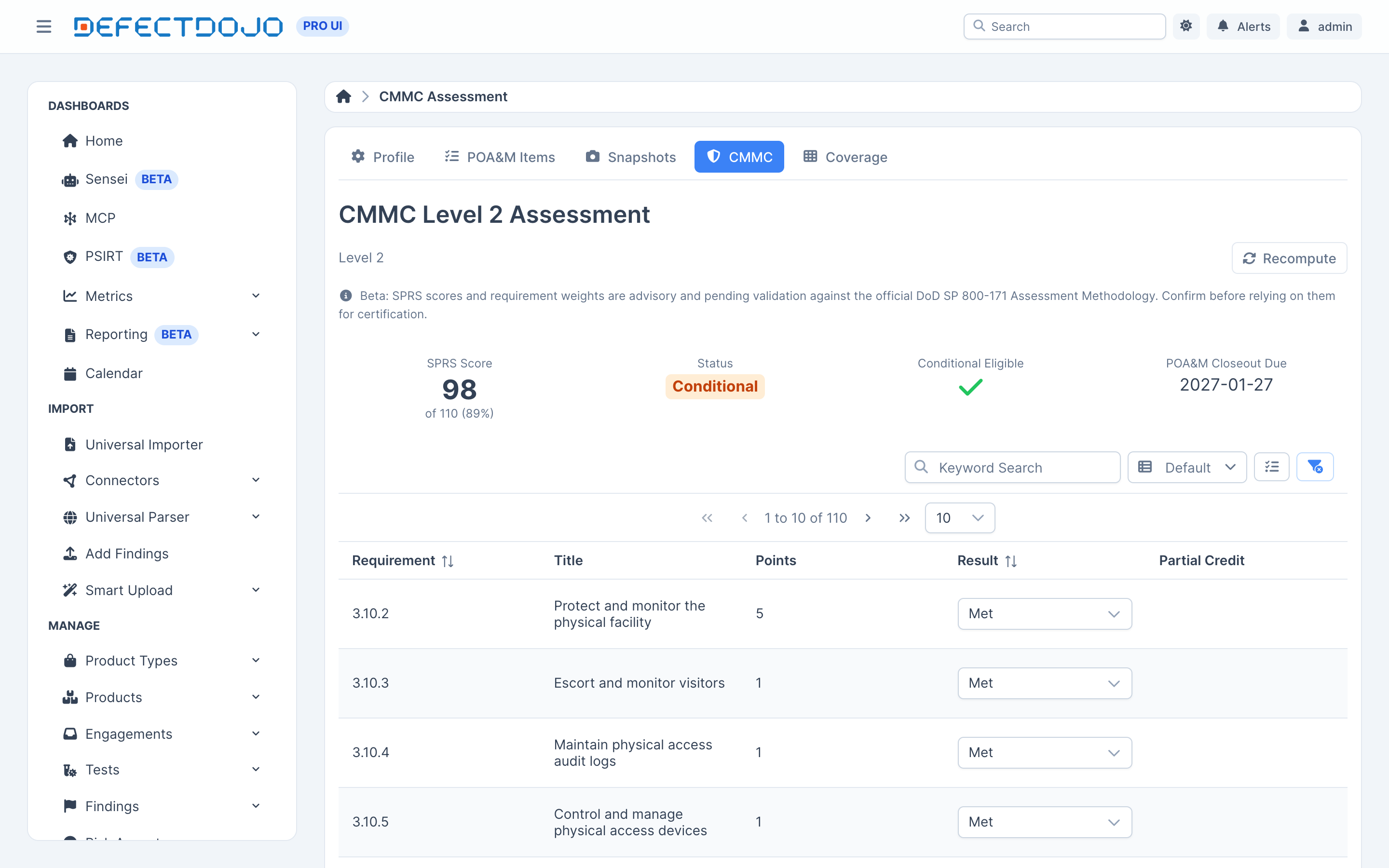1389x868 pixels.
Task: Open rows-per-page dropdown showing 10
Action: (x=960, y=518)
